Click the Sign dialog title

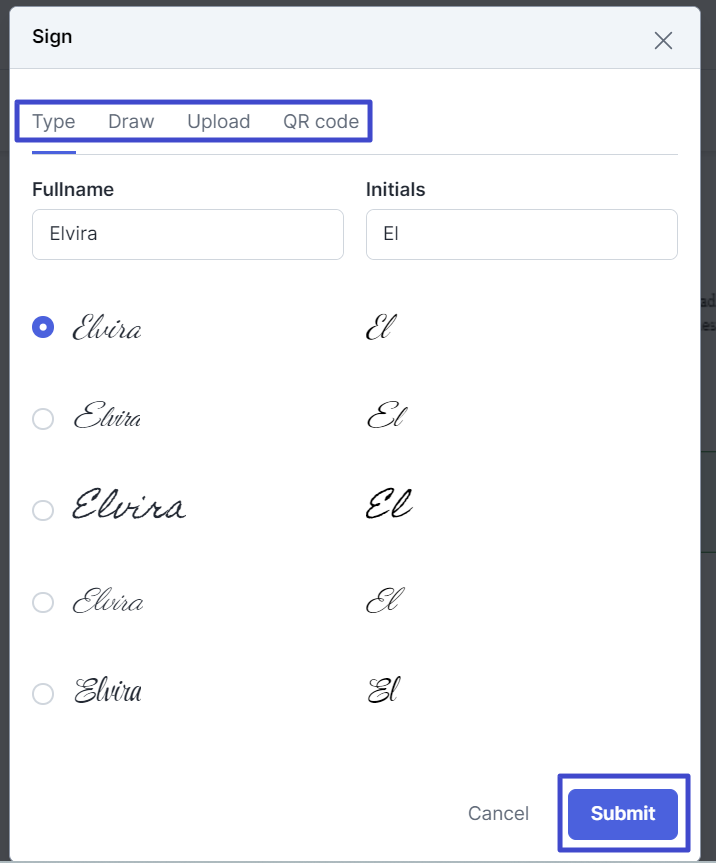tap(52, 37)
